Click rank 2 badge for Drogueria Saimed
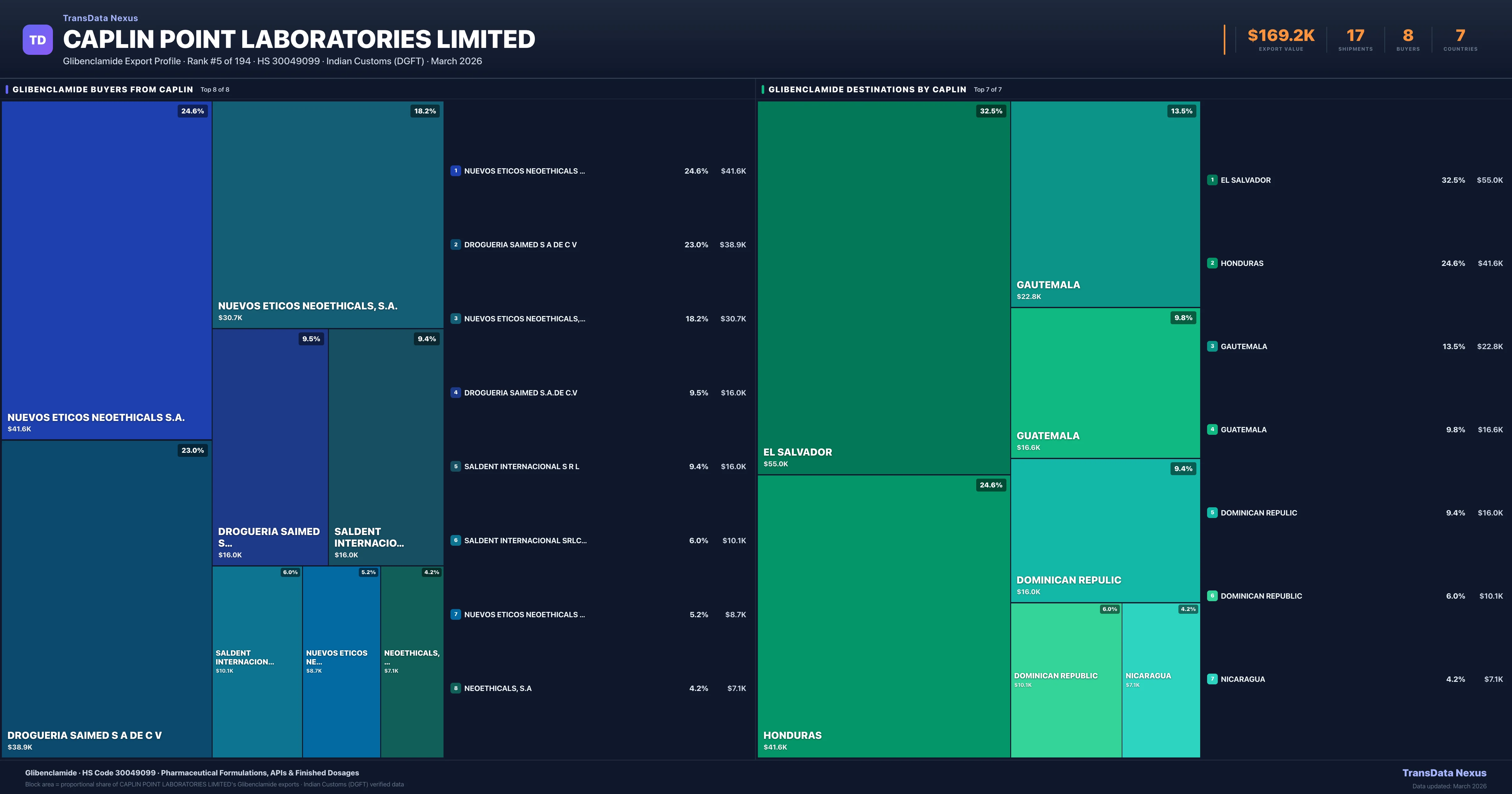Viewport: 1512px width, 794px height. point(455,245)
